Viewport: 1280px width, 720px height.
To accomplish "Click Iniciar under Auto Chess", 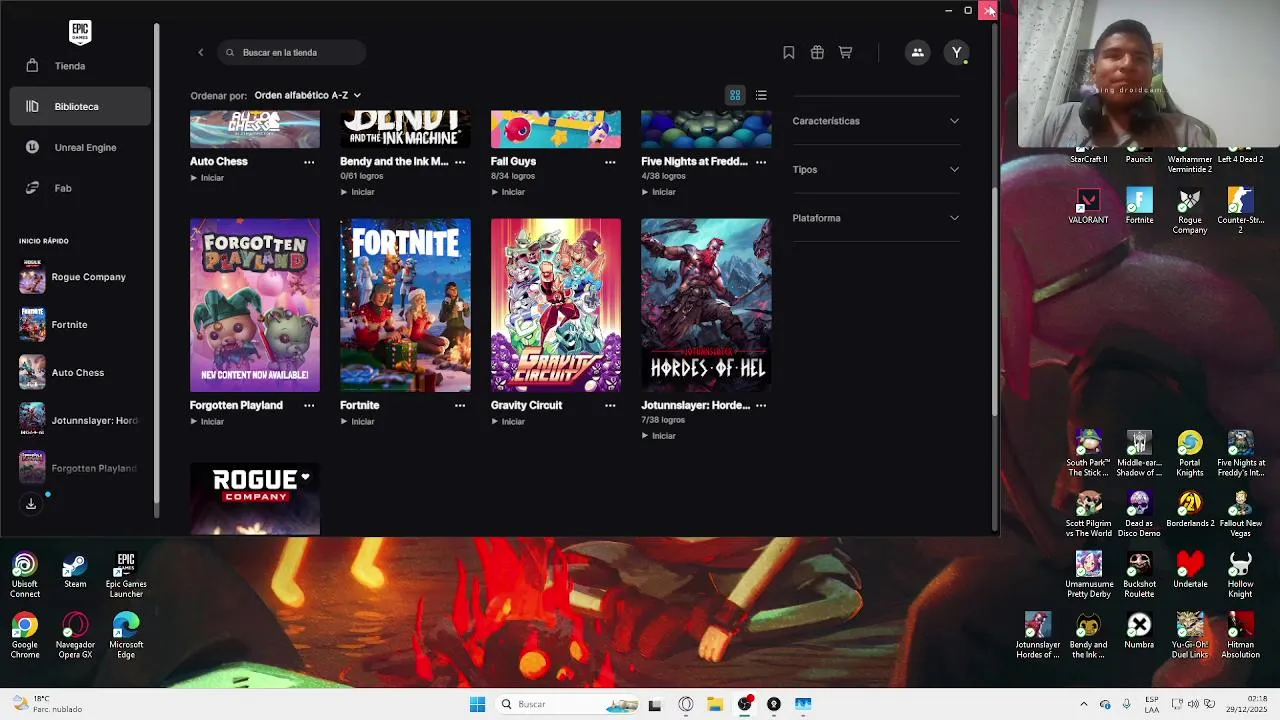I will pos(207,178).
